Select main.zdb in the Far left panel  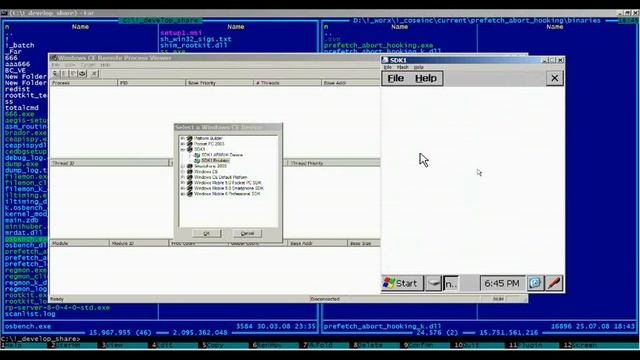pyautogui.click(x=22, y=220)
